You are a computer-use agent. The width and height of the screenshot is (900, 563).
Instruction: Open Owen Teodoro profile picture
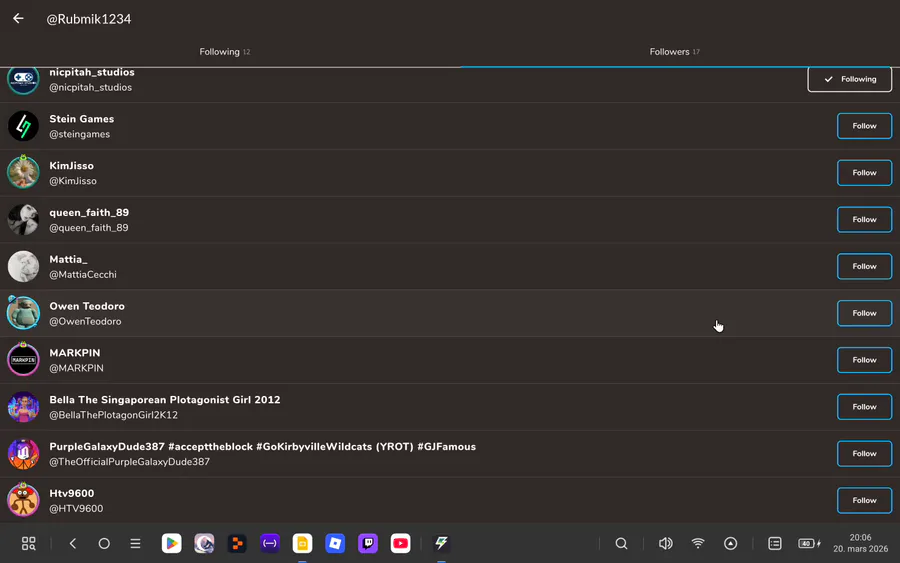[23, 313]
